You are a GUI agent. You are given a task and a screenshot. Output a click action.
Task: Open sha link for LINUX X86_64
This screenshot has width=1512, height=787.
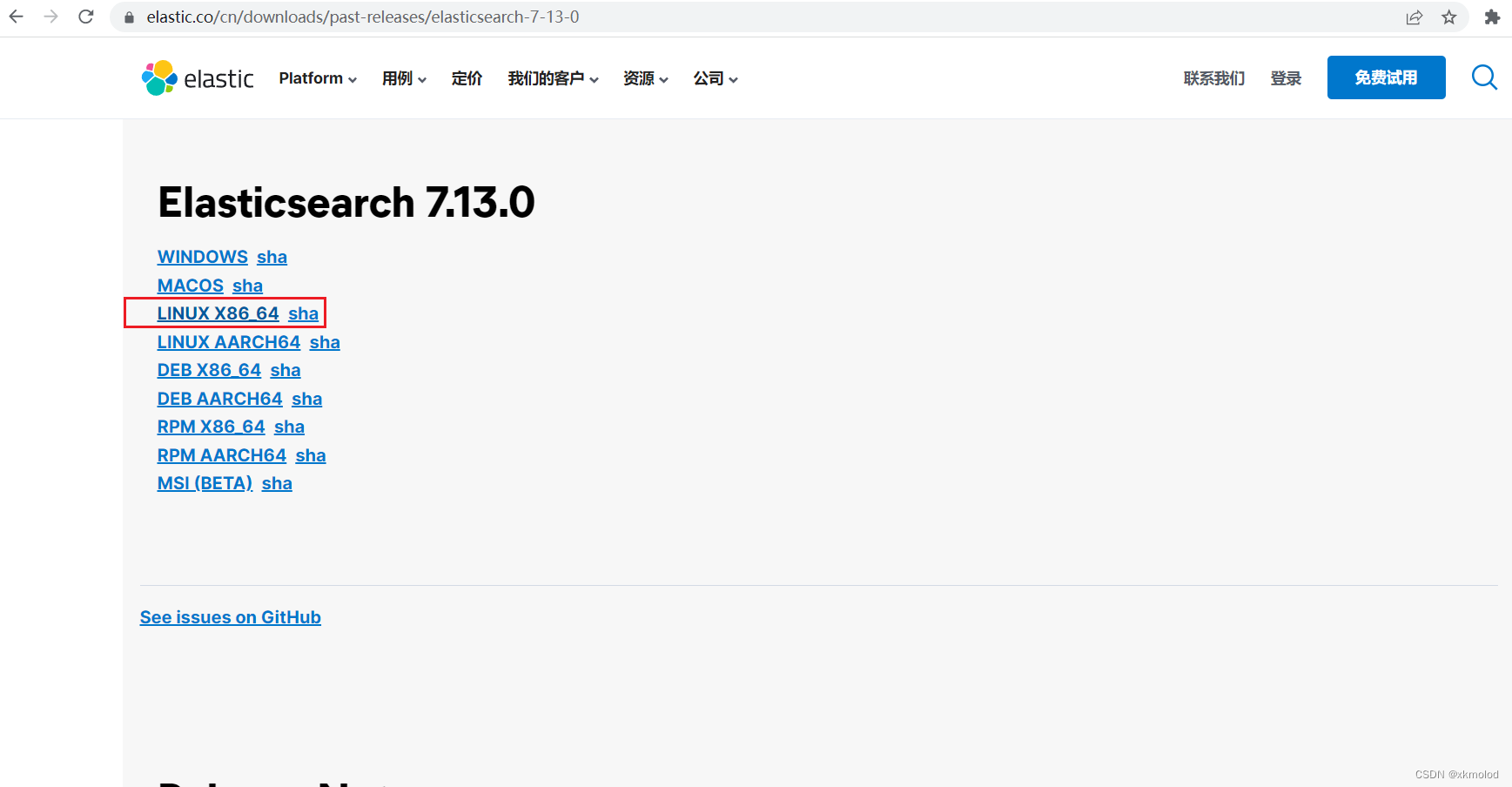303,313
